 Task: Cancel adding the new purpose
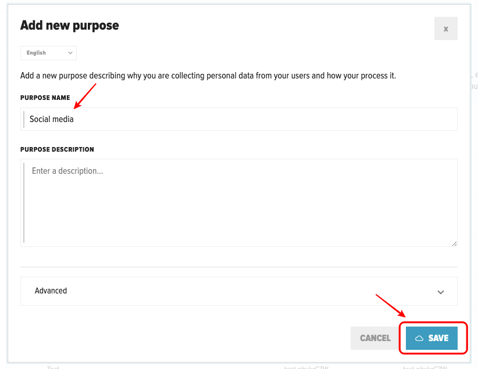click(x=375, y=338)
